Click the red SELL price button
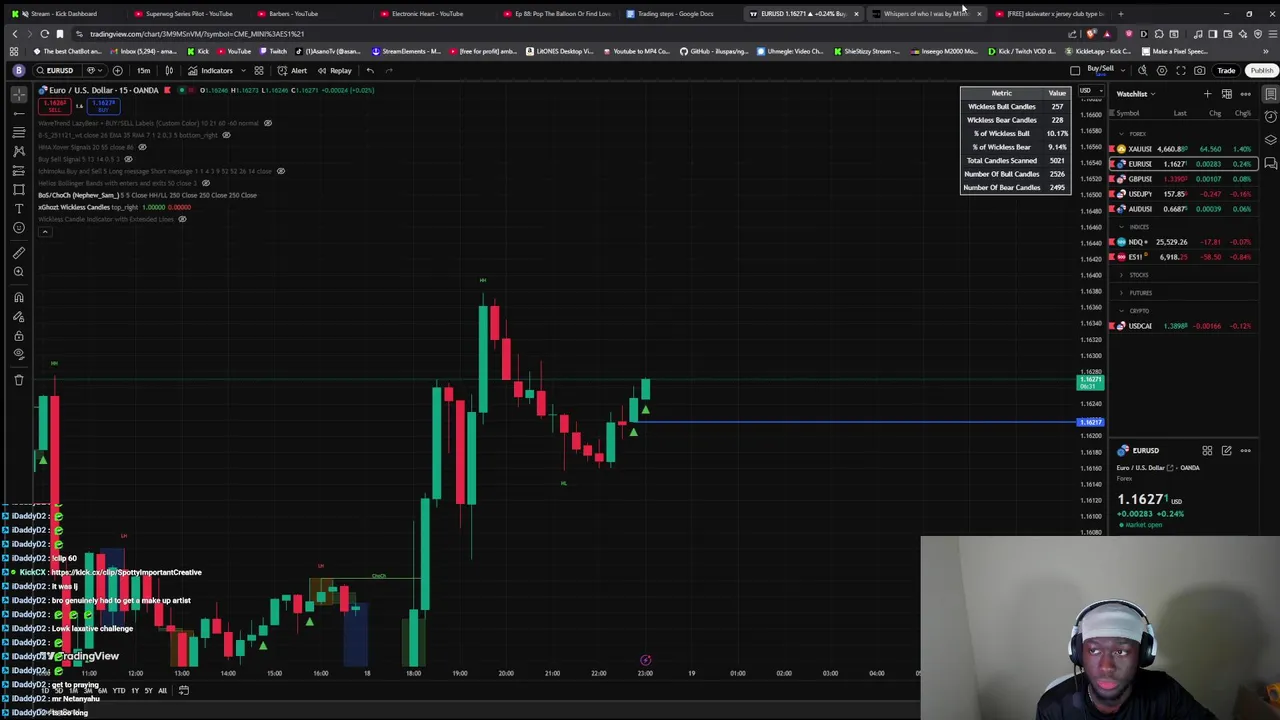The height and width of the screenshot is (720, 1280). [54, 105]
